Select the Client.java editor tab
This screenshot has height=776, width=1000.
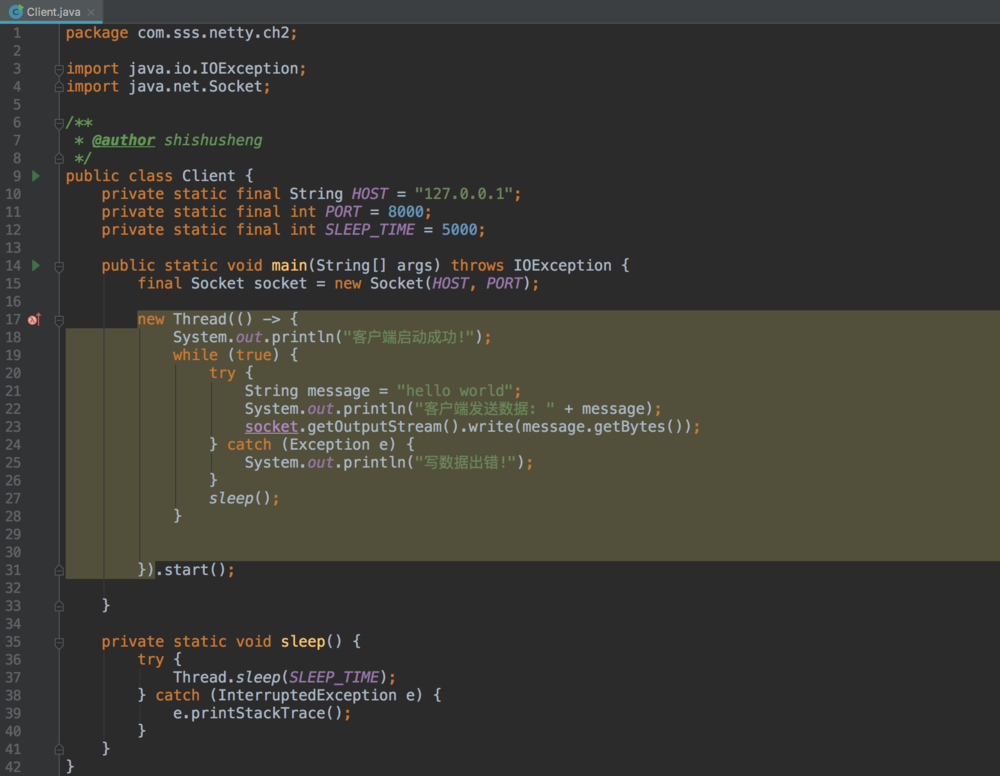51,11
